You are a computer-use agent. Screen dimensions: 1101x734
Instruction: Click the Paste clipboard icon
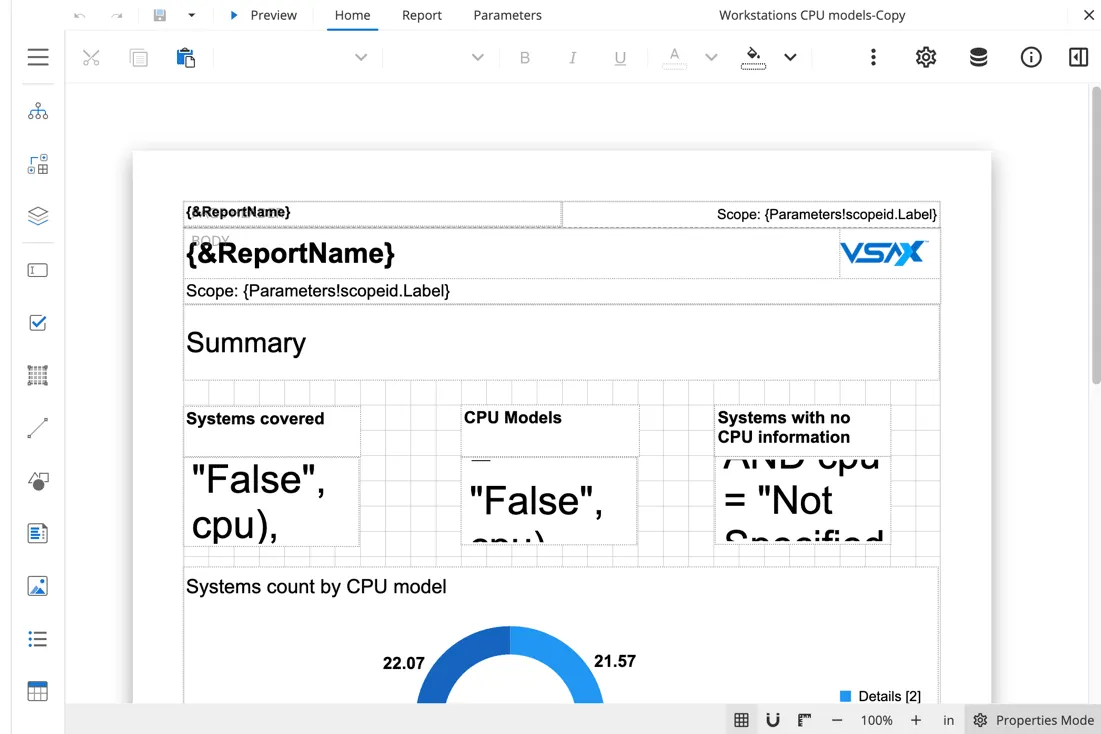(x=186, y=57)
